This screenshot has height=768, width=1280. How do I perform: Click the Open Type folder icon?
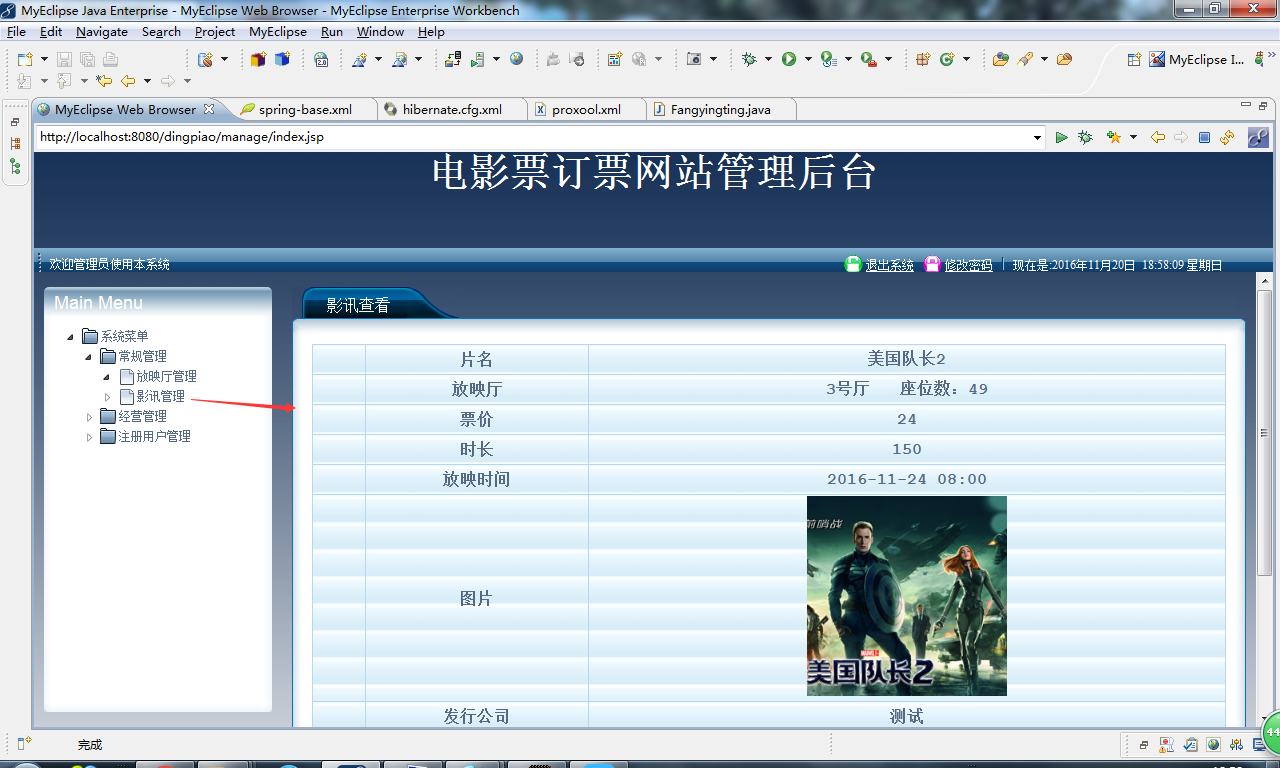pos(1000,59)
